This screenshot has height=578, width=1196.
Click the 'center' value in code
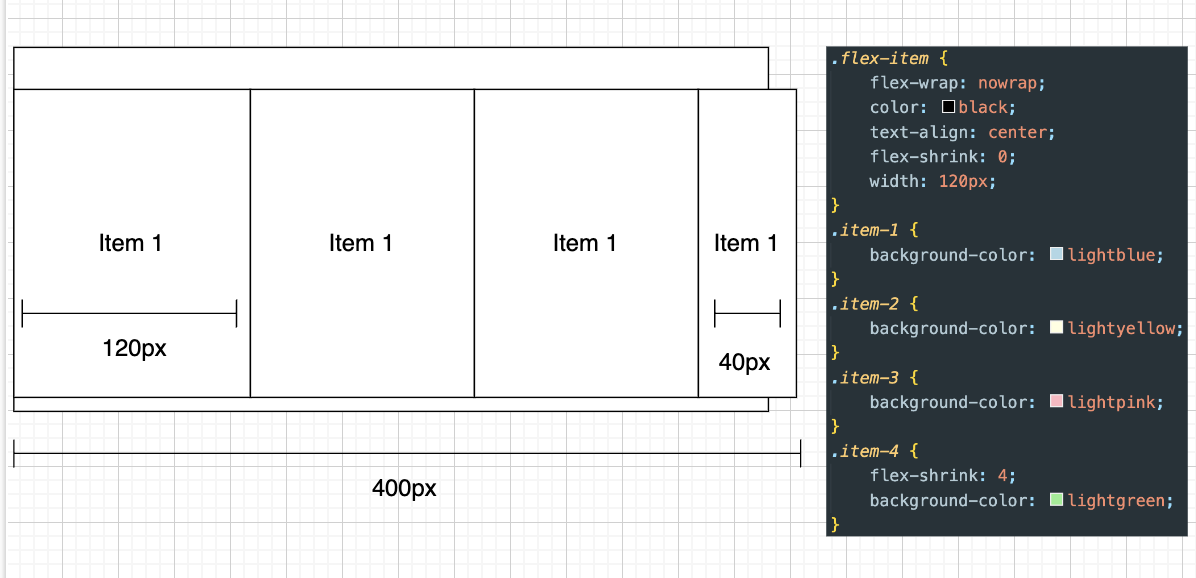1017,133
